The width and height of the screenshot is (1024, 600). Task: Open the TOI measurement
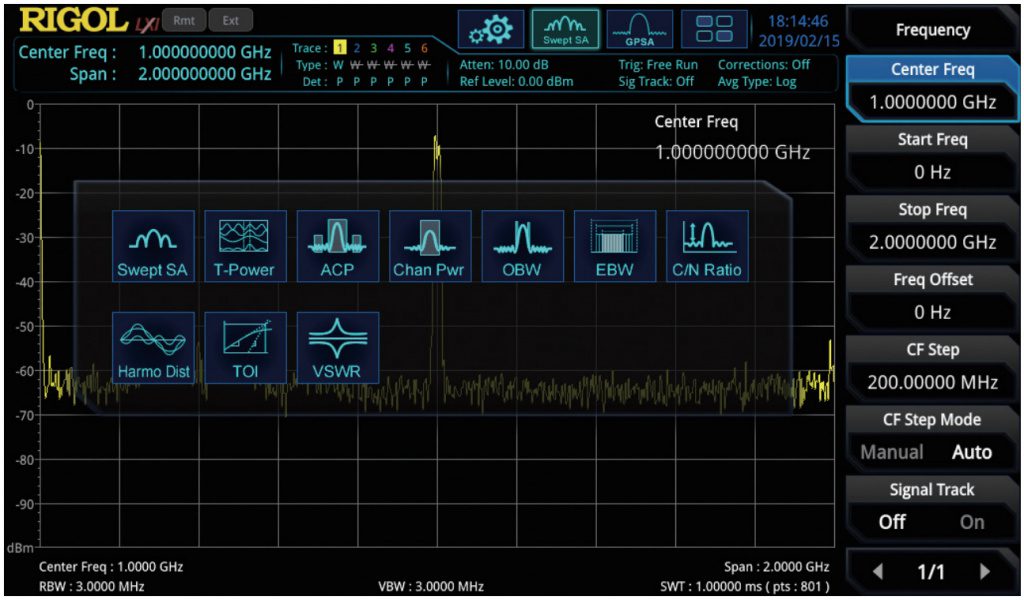coord(245,348)
